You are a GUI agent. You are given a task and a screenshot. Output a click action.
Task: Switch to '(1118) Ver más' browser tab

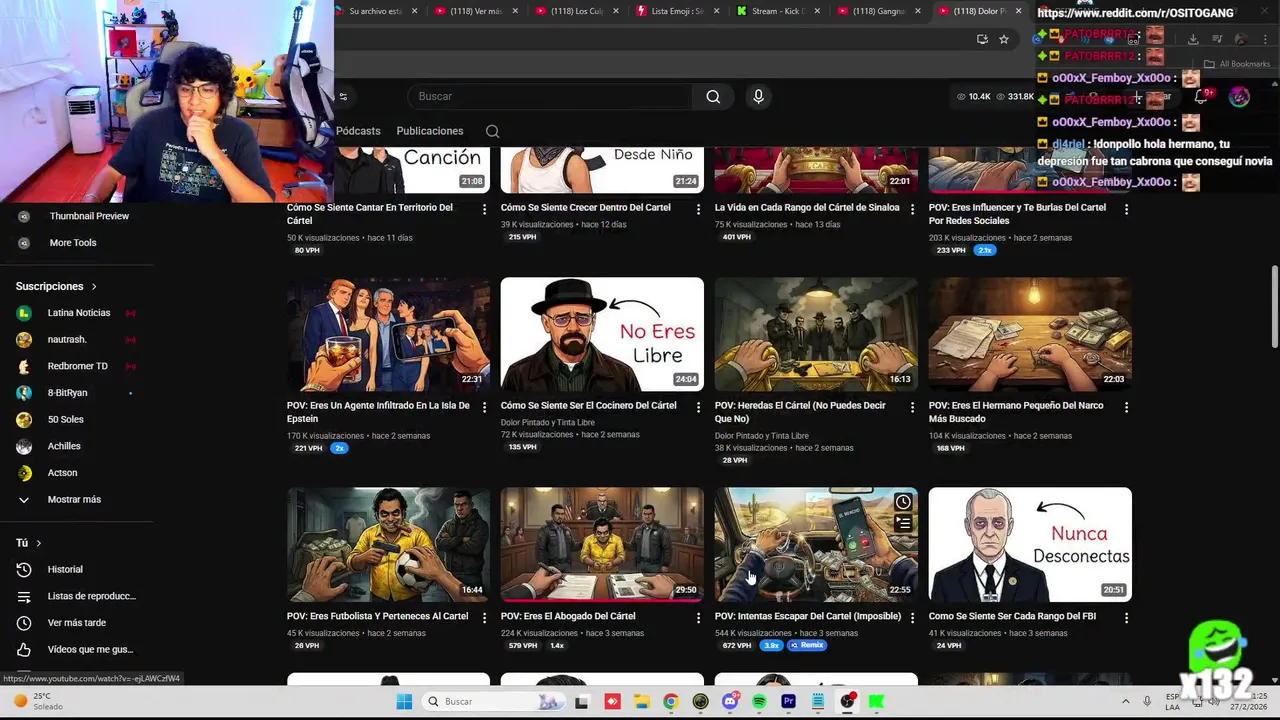(476, 11)
